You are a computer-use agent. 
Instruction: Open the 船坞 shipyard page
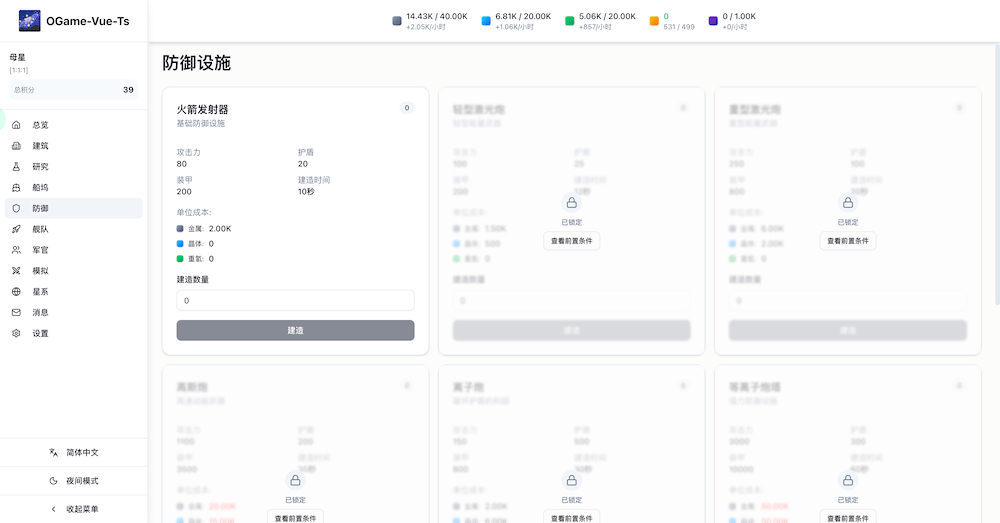[40, 188]
